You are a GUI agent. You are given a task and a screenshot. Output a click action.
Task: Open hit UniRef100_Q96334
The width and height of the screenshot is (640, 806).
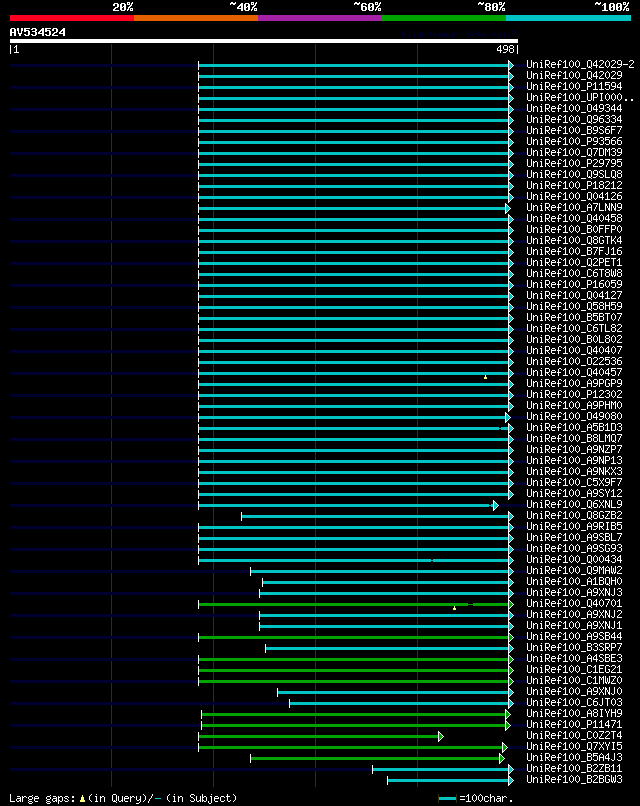coord(574,119)
